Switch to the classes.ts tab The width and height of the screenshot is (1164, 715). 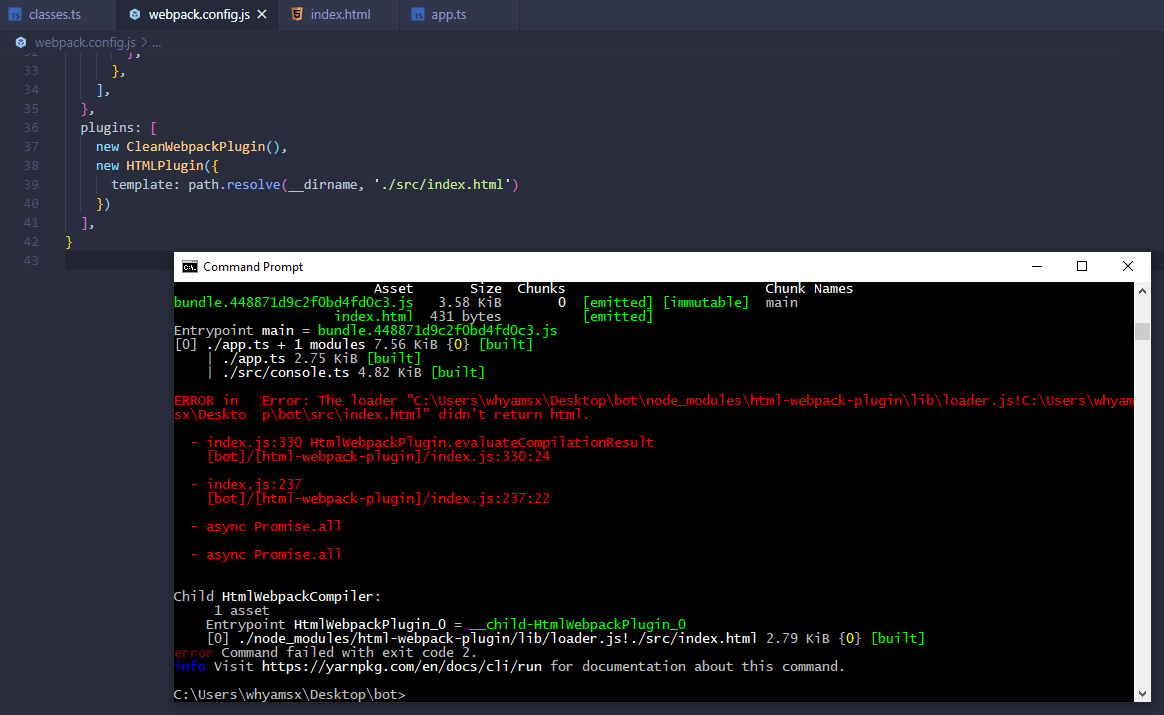coord(56,15)
